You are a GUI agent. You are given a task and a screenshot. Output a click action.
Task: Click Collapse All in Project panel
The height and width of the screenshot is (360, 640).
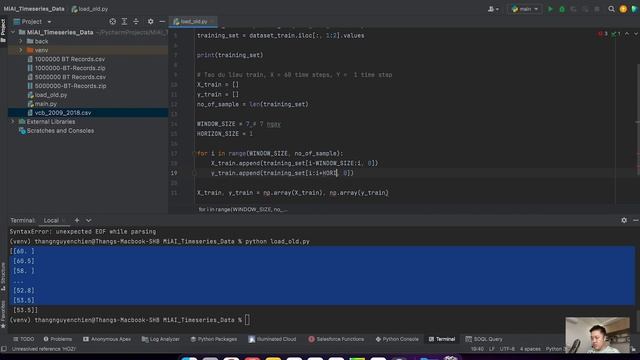tap(136, 22)
